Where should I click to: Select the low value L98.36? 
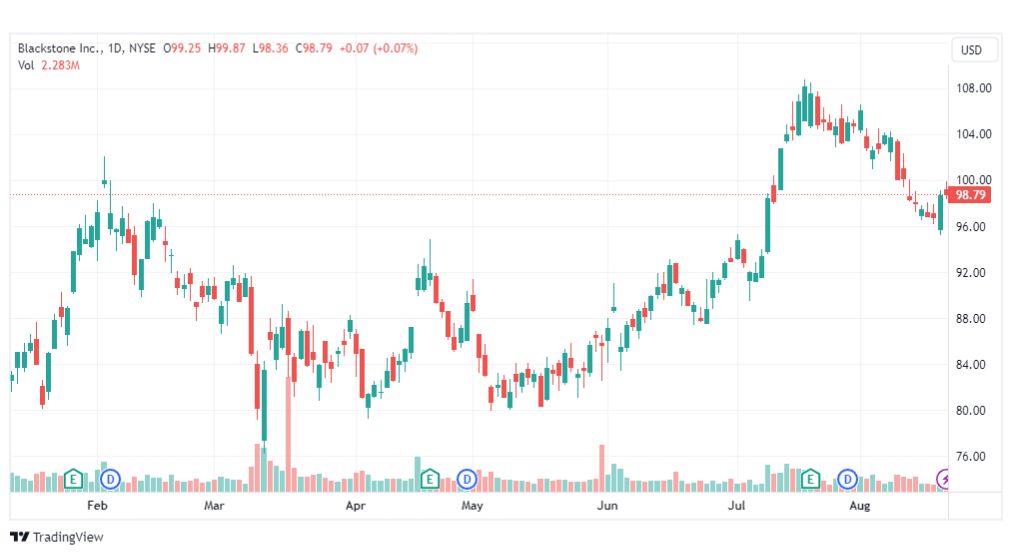coord(270,48)
